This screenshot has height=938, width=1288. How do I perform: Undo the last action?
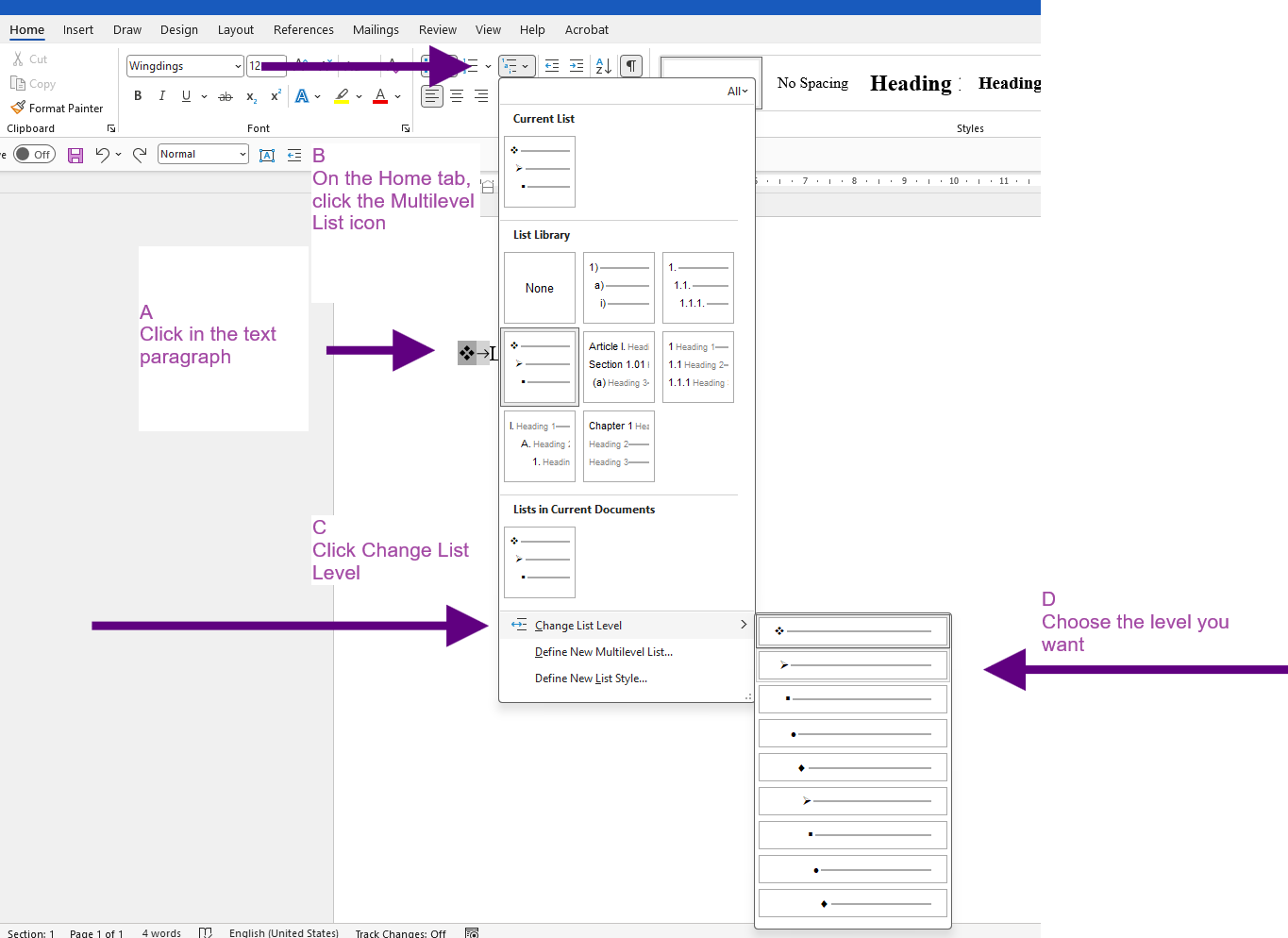[102, 155]
